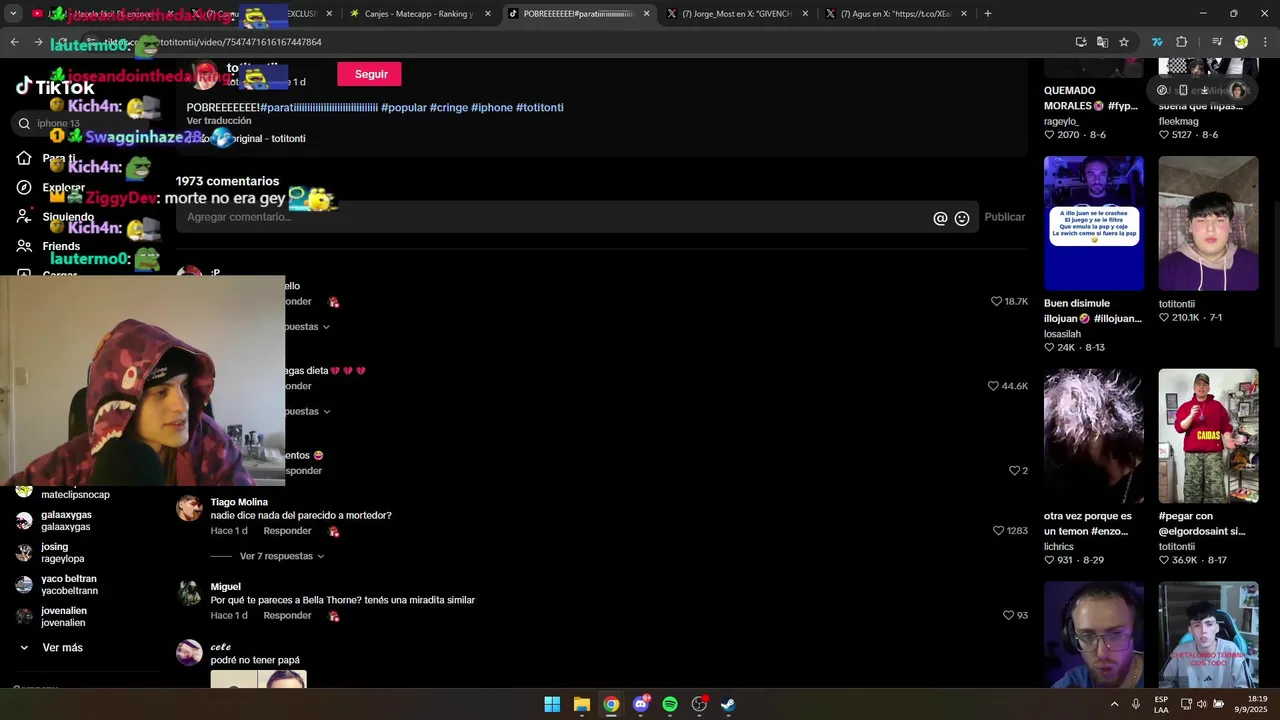Like Tiago Molina's comment heart
The height and width of the screenshot is (720, 1280).
(998, 531)
